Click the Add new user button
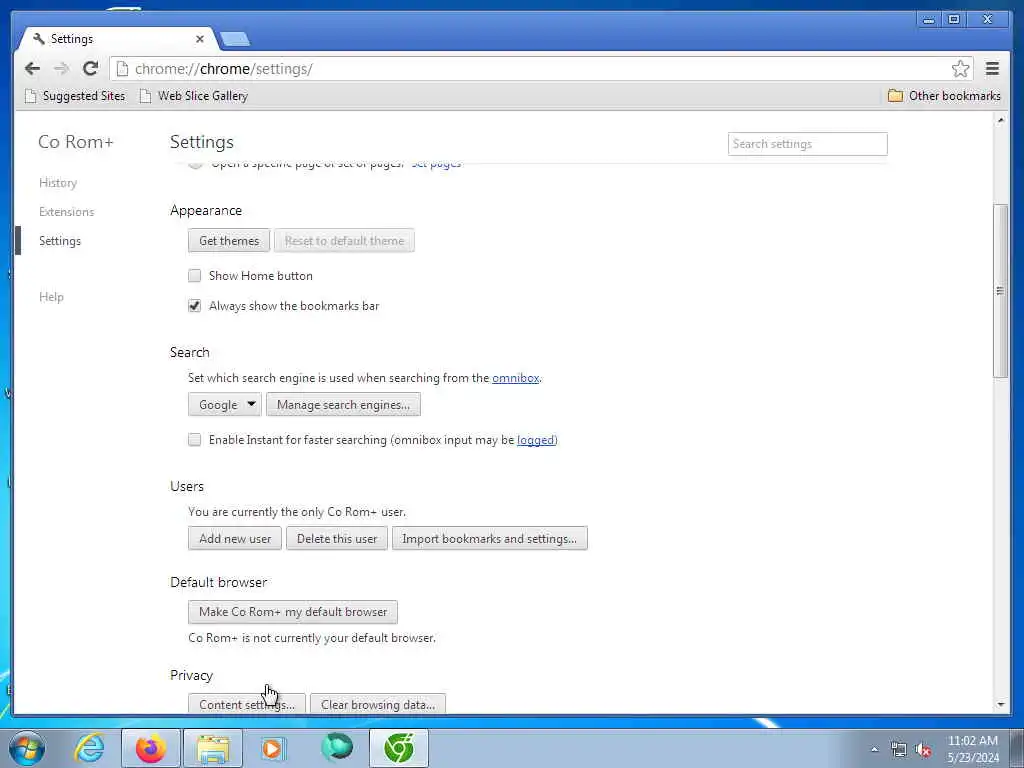Screen dimensions: 1024x768 [x=234, y=539]
